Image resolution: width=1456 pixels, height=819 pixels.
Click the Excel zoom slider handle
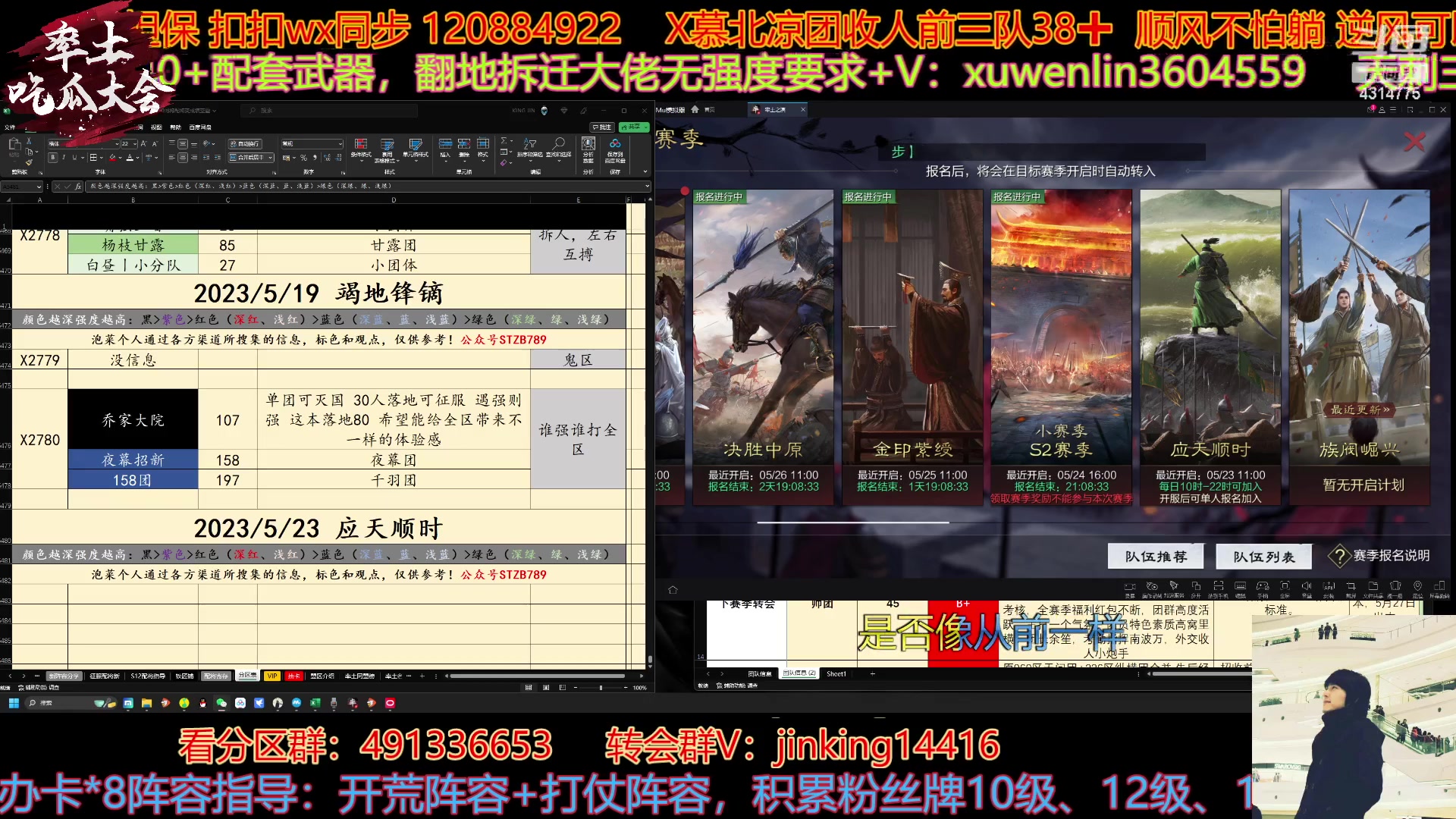pos(601,688)
